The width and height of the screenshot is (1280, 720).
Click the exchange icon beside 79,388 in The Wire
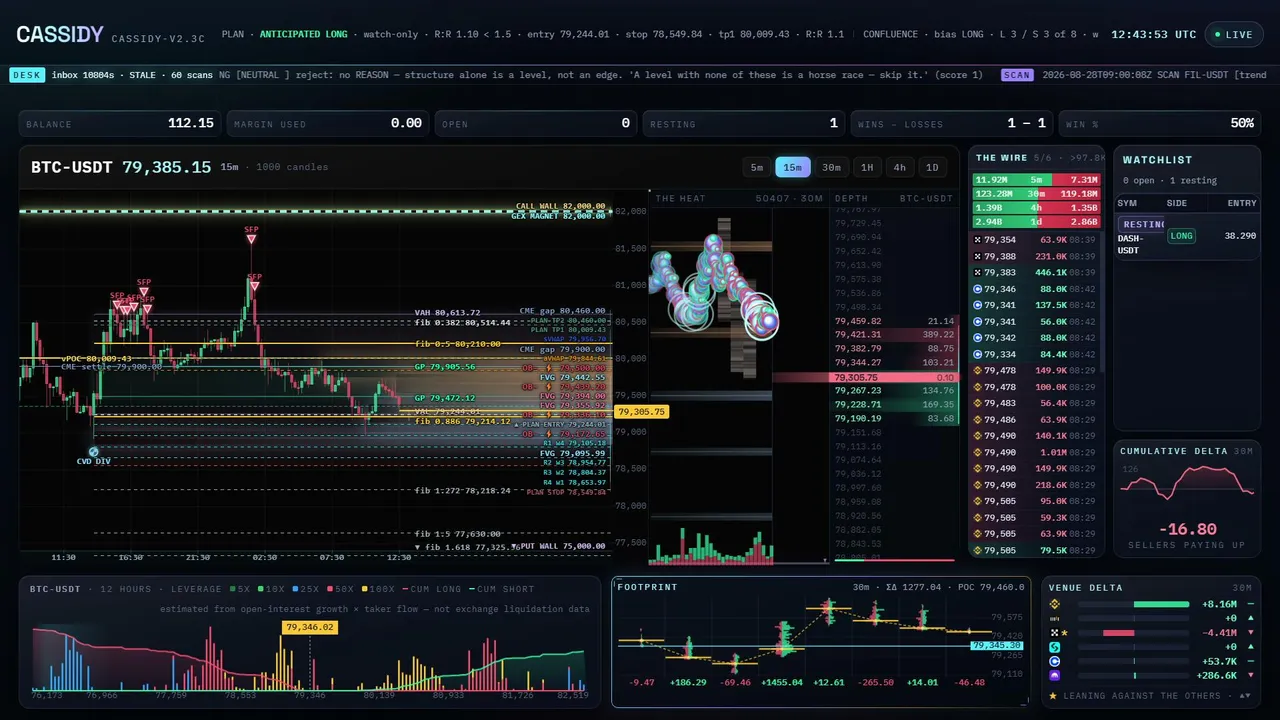point(977,257)
